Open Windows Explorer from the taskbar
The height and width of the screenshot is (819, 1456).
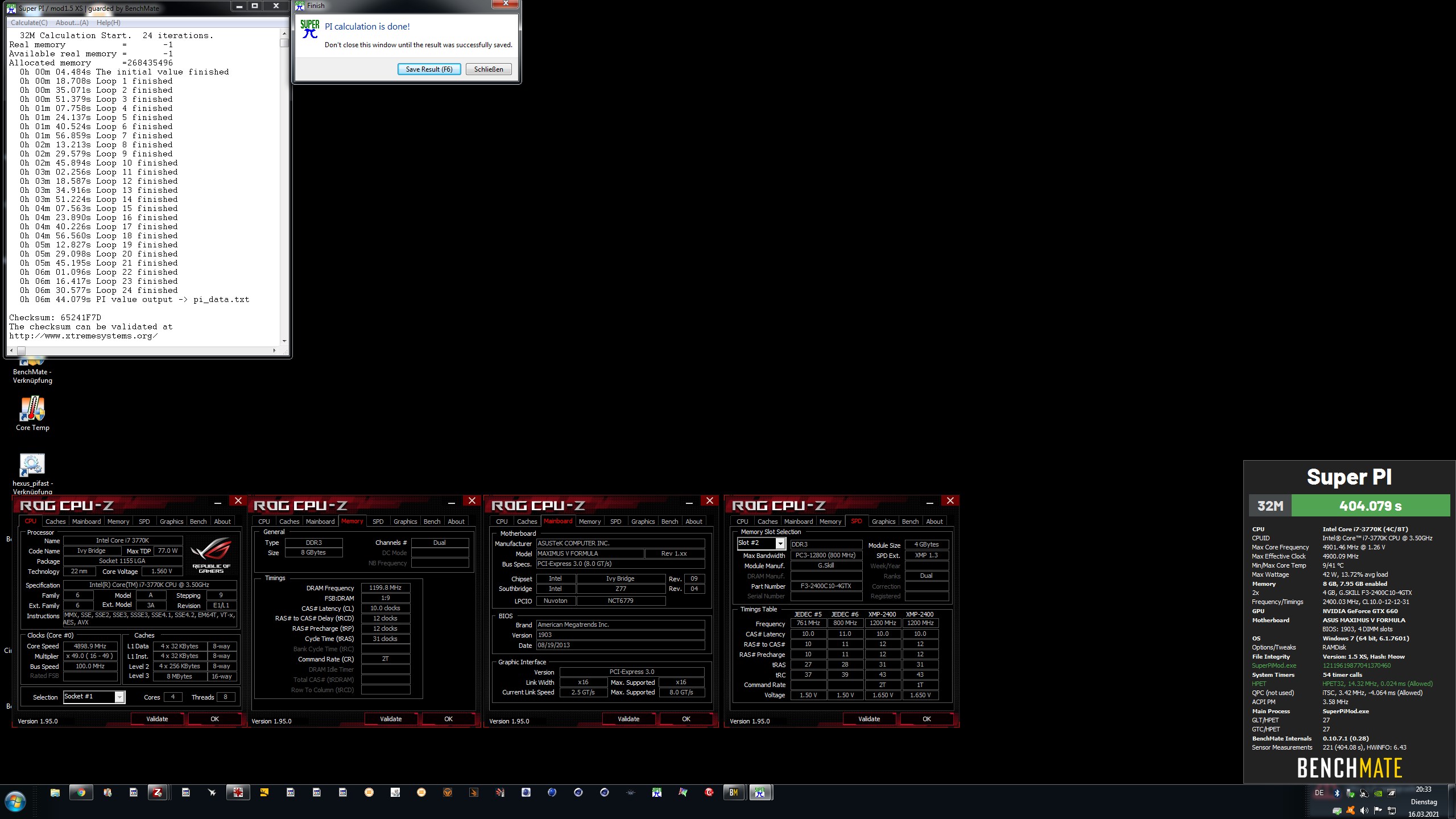[55, 792]
